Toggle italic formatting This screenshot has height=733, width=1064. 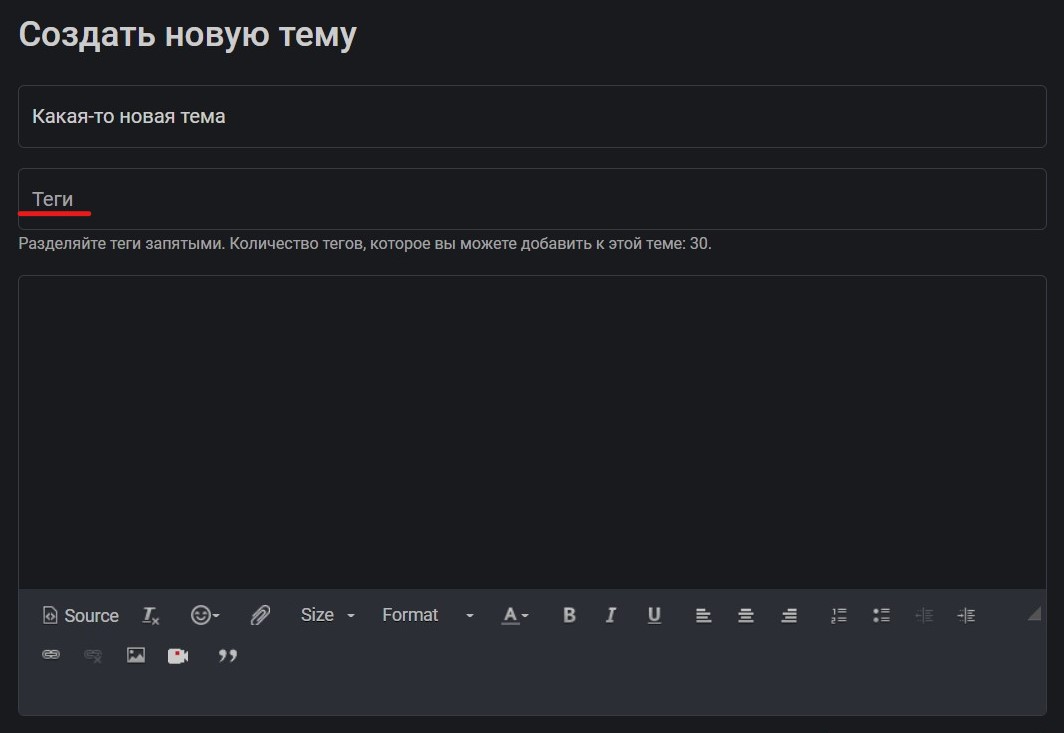click(x=611, y=615)
